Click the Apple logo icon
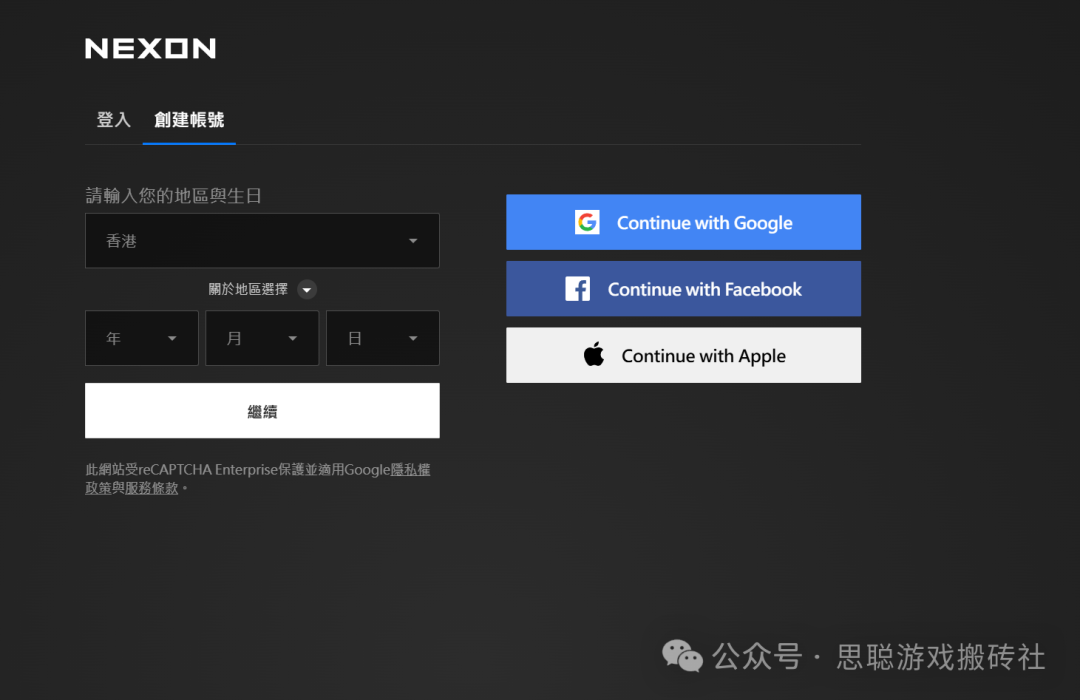 pos(594,355)
